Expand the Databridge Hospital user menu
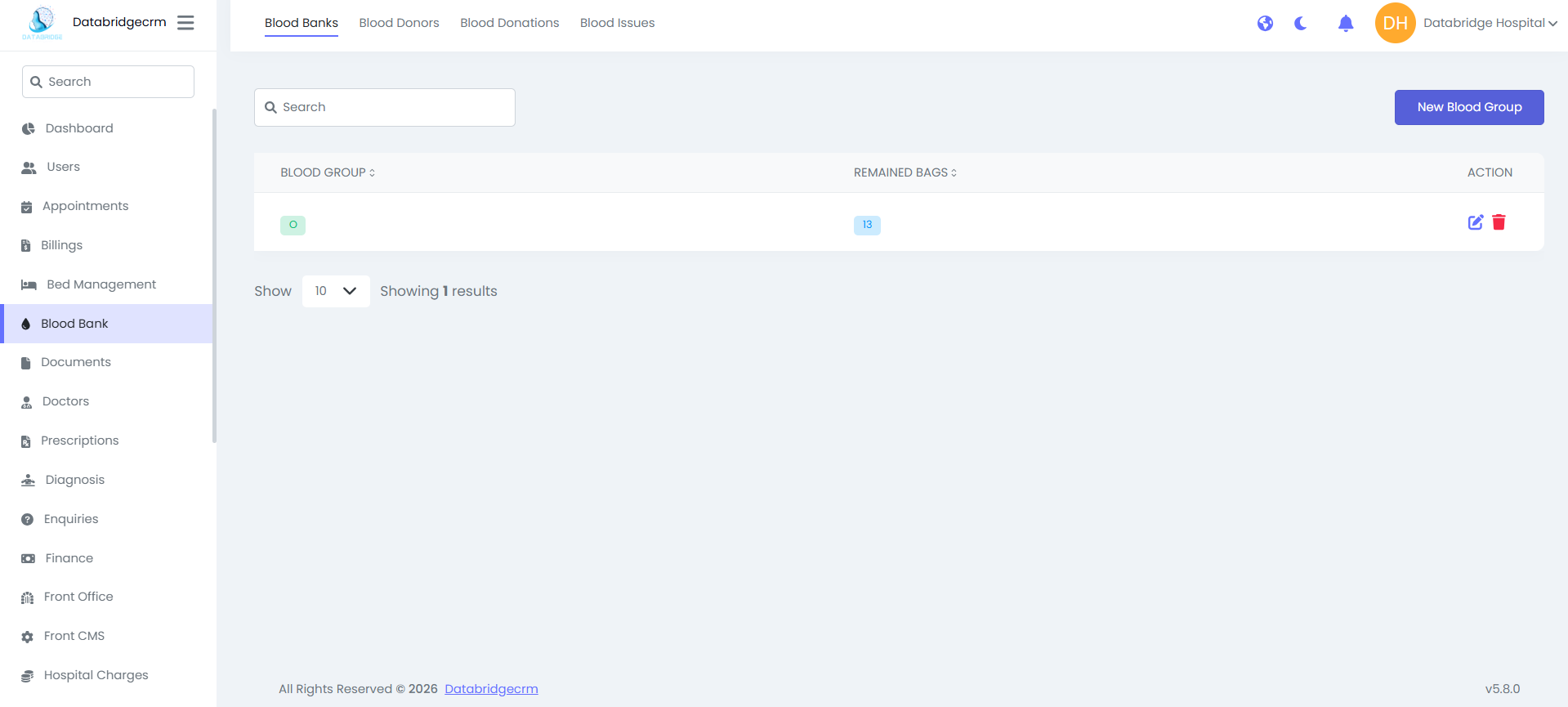Viewport: 1568px width, 707px height. (x=1490, y=23)
